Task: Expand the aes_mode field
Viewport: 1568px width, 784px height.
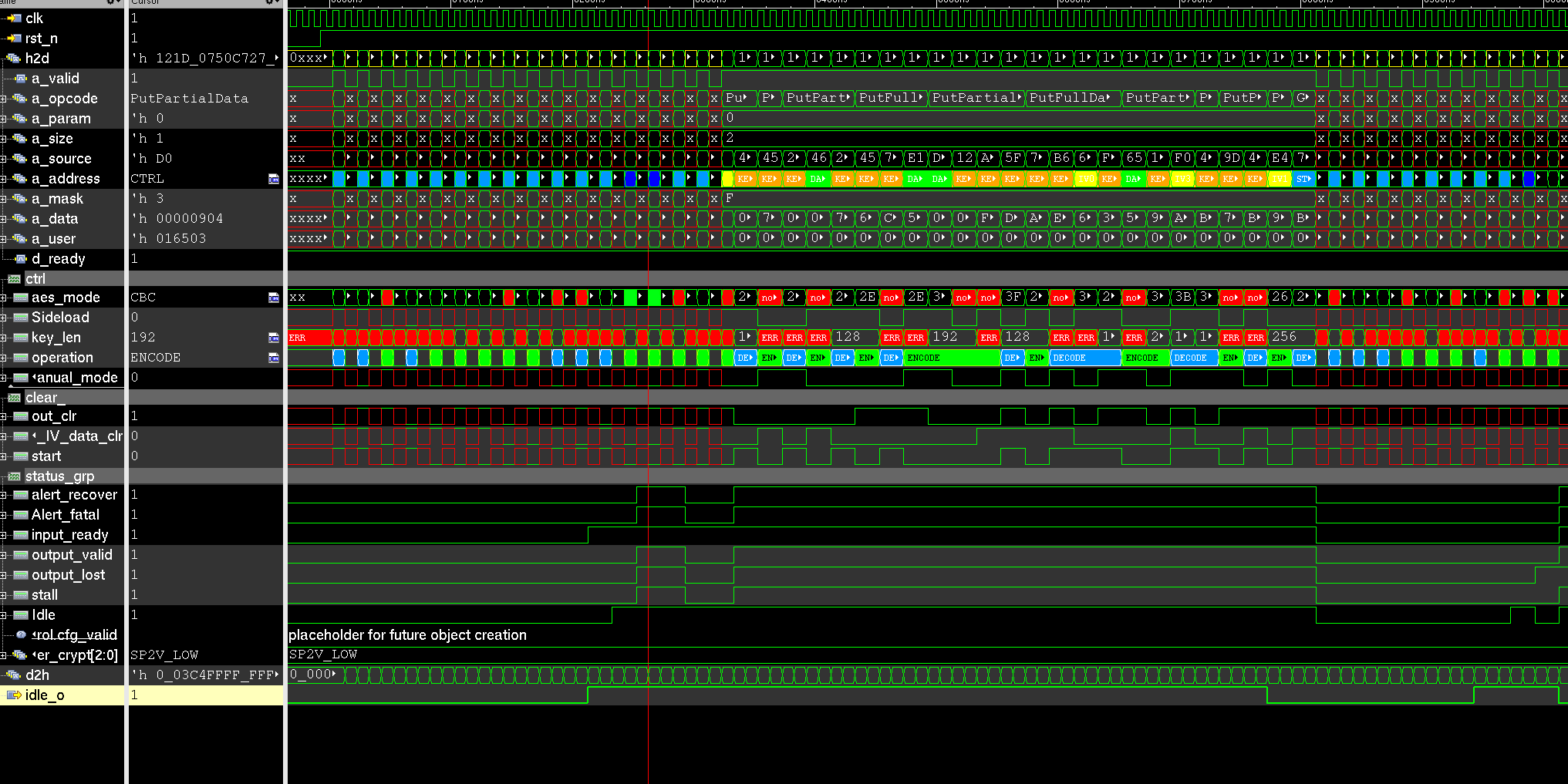Action: [x=4, y=297]
